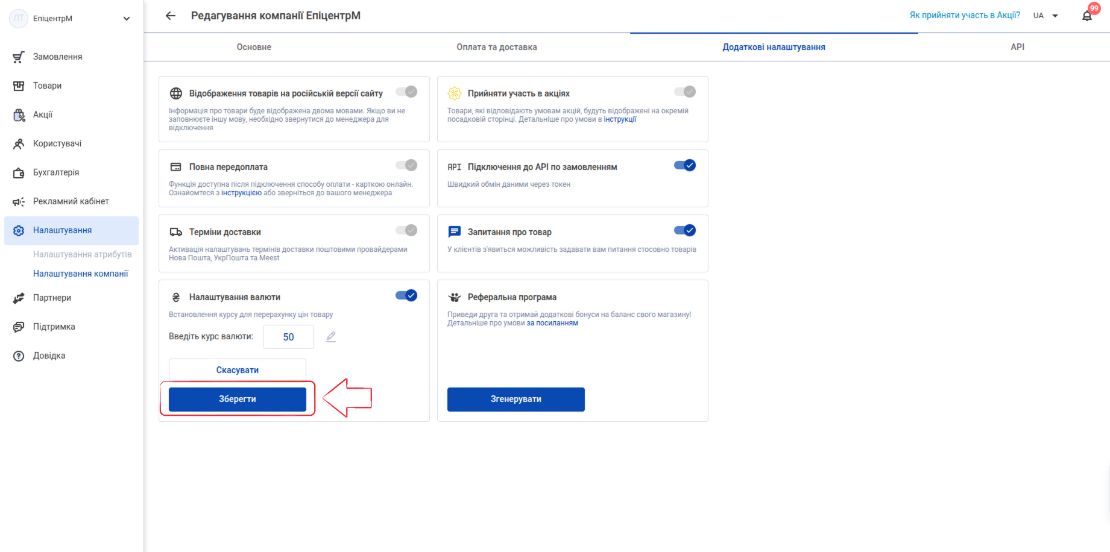The width and height of the screenshot is (1110, 552).
Task: Open the notifications bell icon
Action: pos(1087,16)
